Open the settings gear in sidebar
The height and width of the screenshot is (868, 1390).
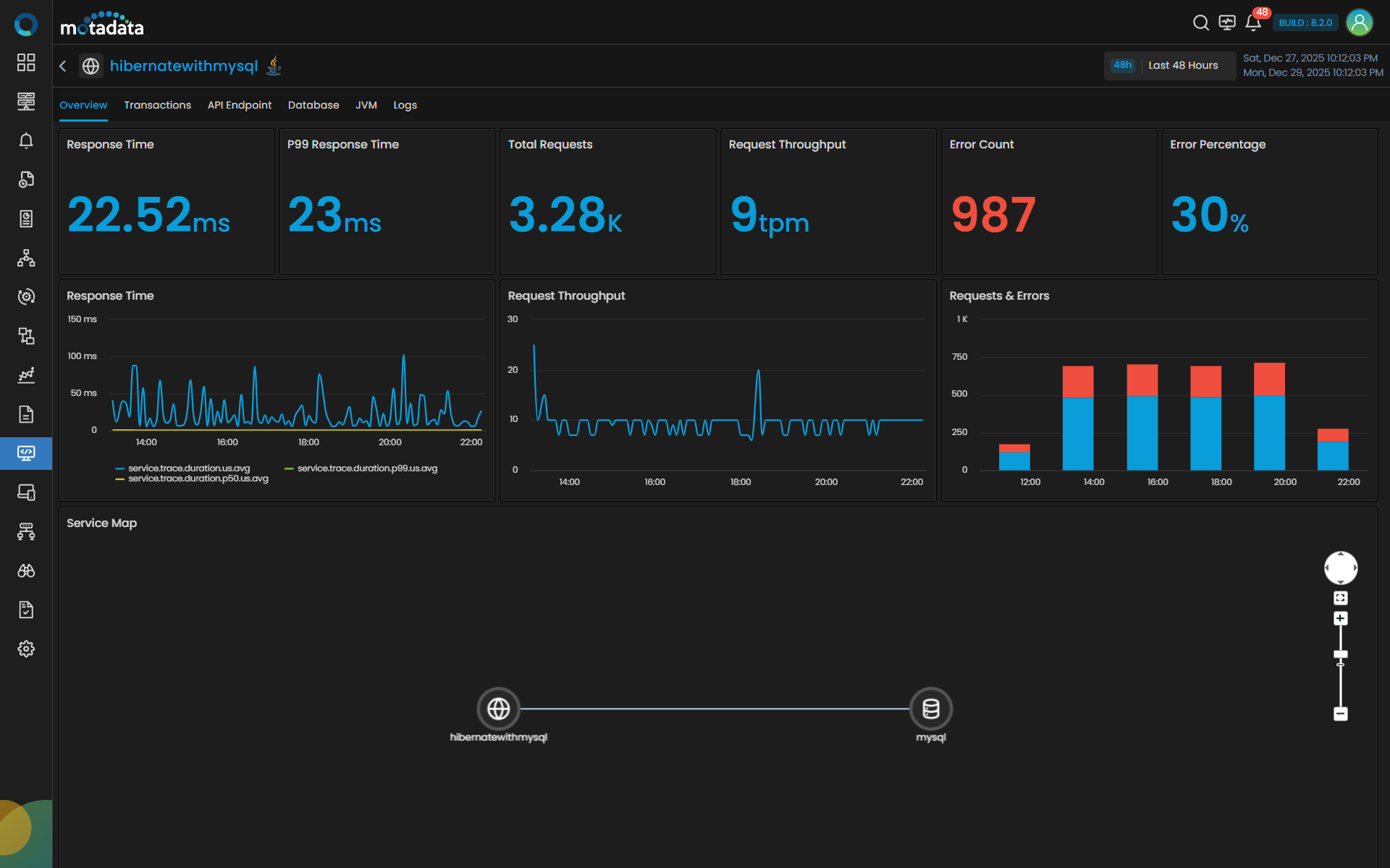click(x=26, y=649)
